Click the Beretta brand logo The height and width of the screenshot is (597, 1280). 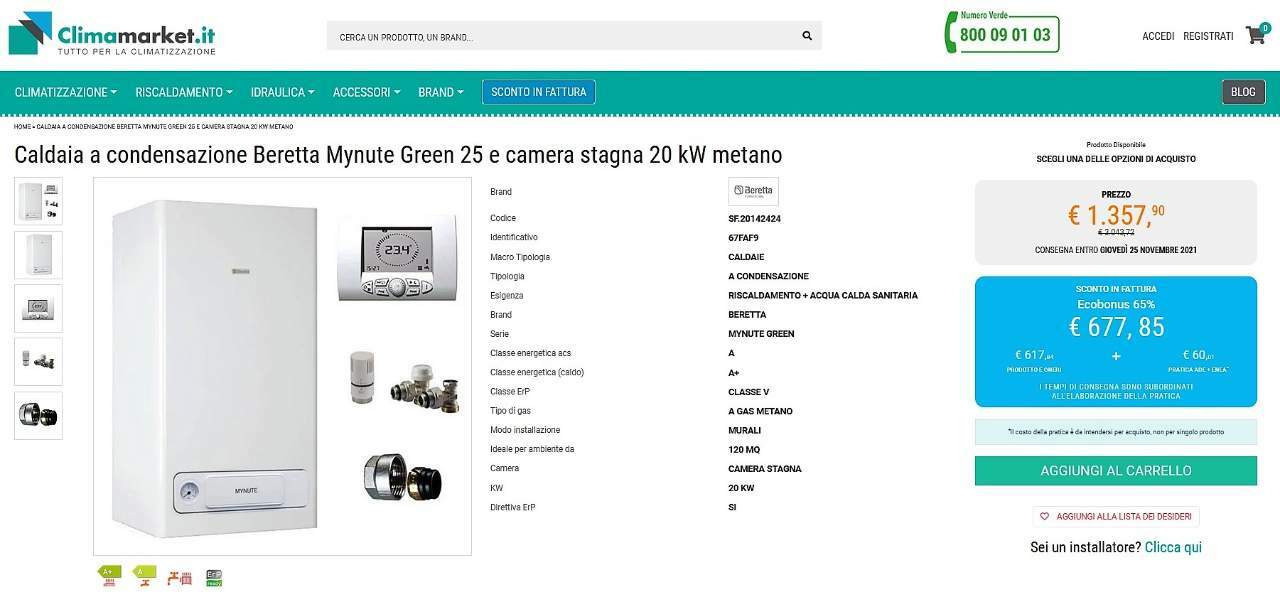tap(753, 191)
